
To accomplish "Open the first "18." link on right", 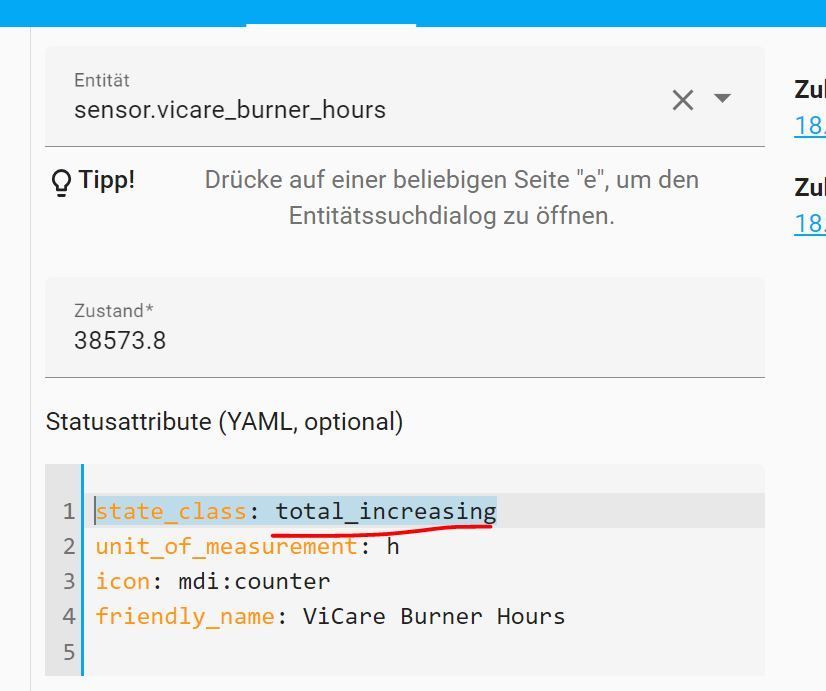I will (x=810, y=125).
